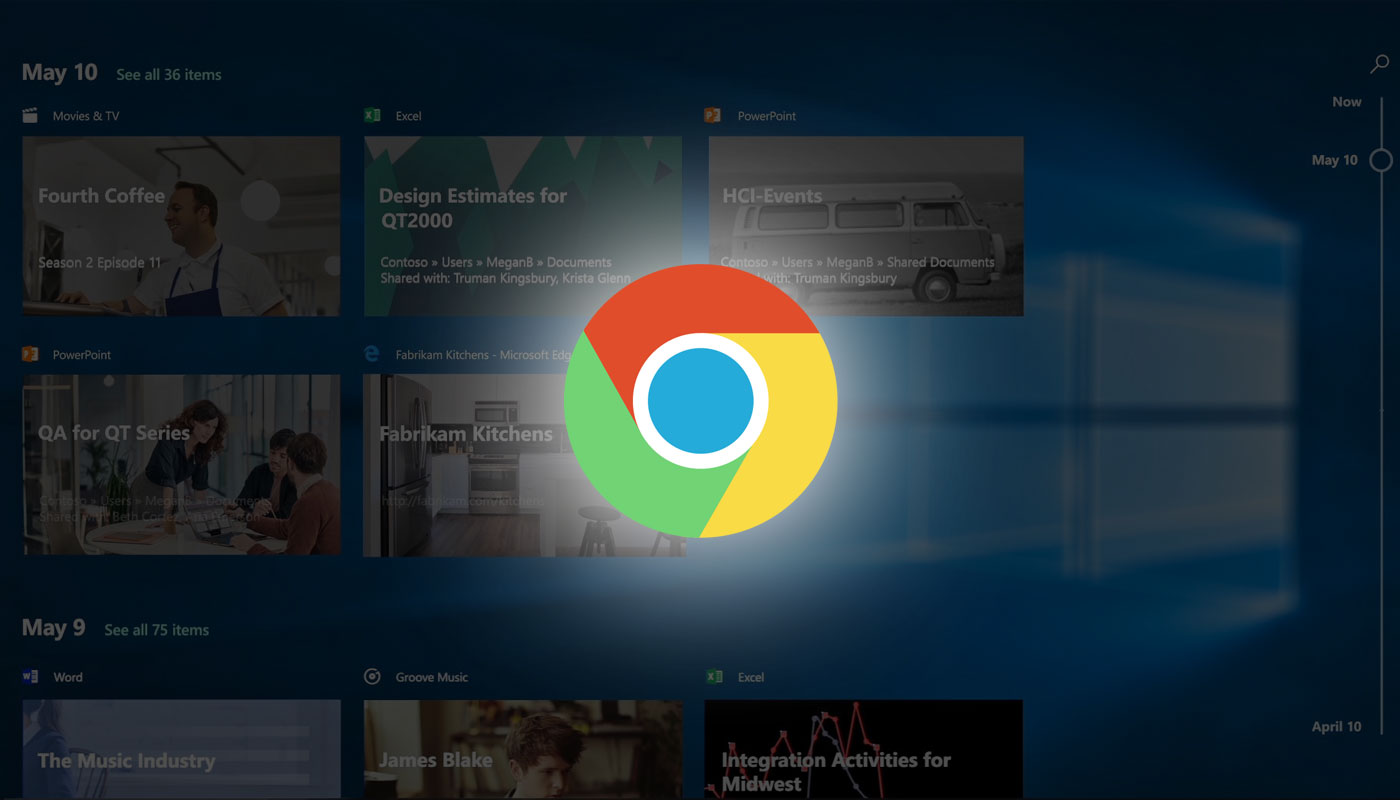Open See all 75 items link
The image size is (1400, 800).
(157, 630)
